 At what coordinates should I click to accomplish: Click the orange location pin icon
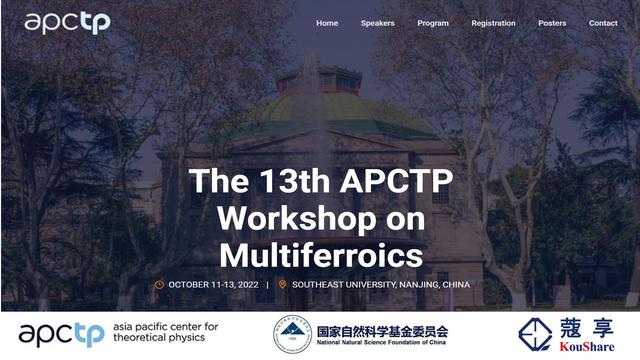point(282,284)
